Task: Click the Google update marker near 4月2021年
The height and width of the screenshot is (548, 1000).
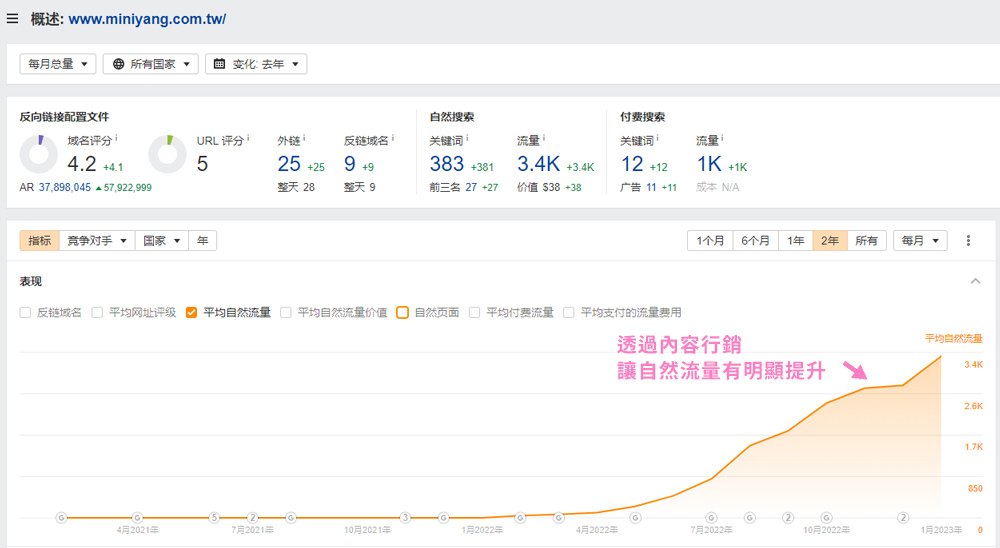Action: (137, 517)
